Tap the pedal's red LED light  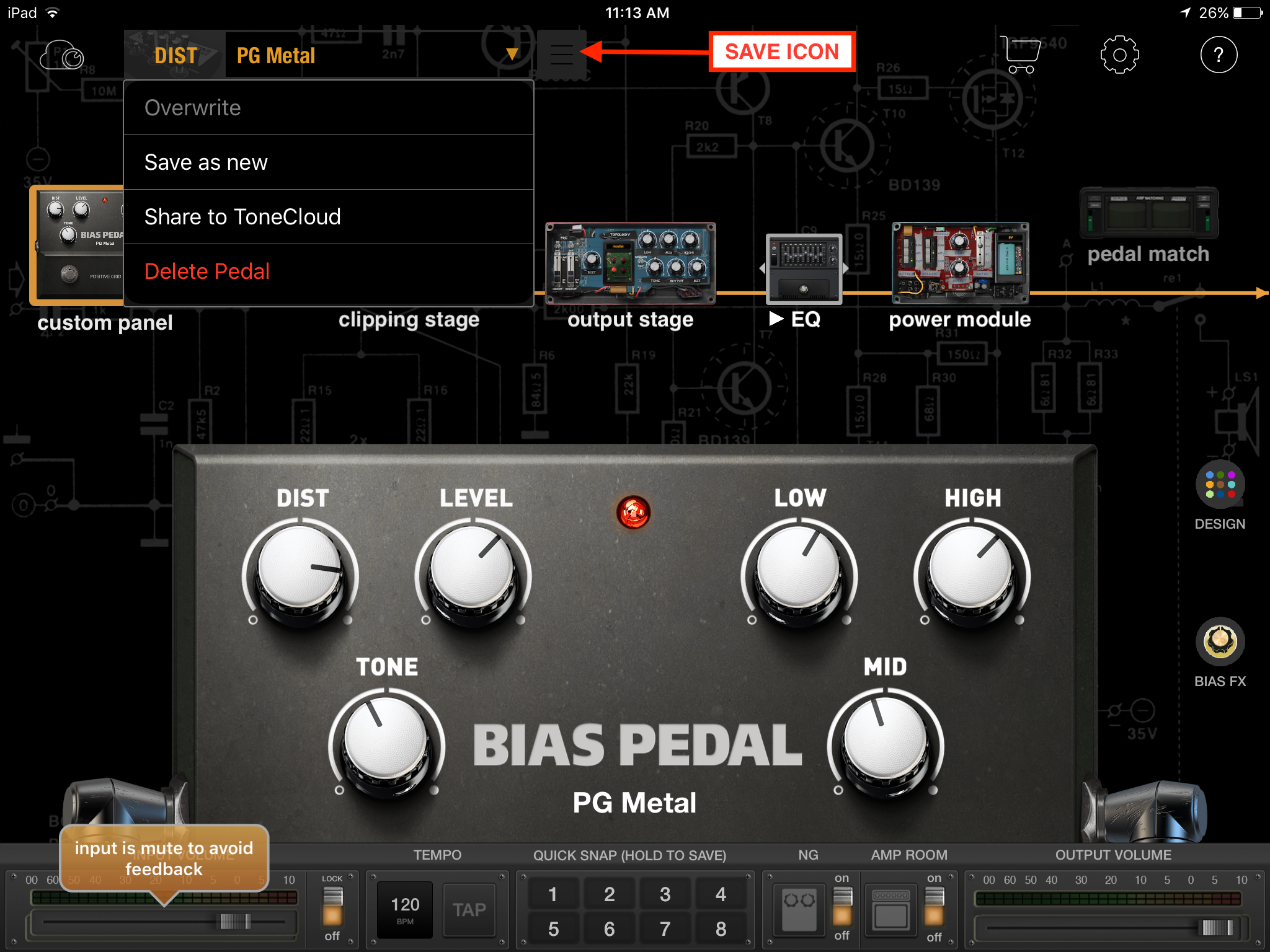click(633, 513)
